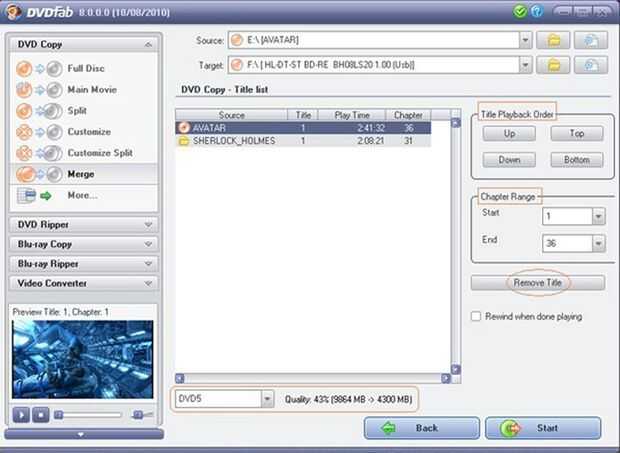Sort by the Play Time column header

352,115
